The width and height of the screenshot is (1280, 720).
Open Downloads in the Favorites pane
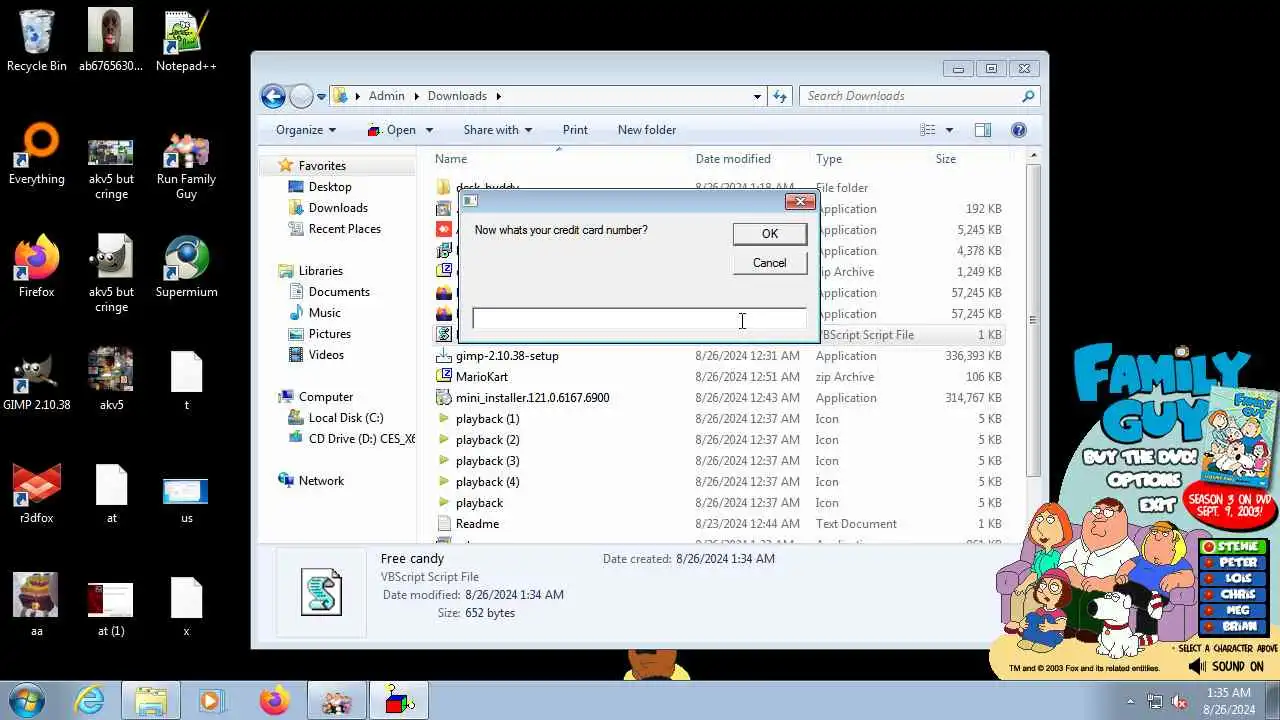coord(338,208)
